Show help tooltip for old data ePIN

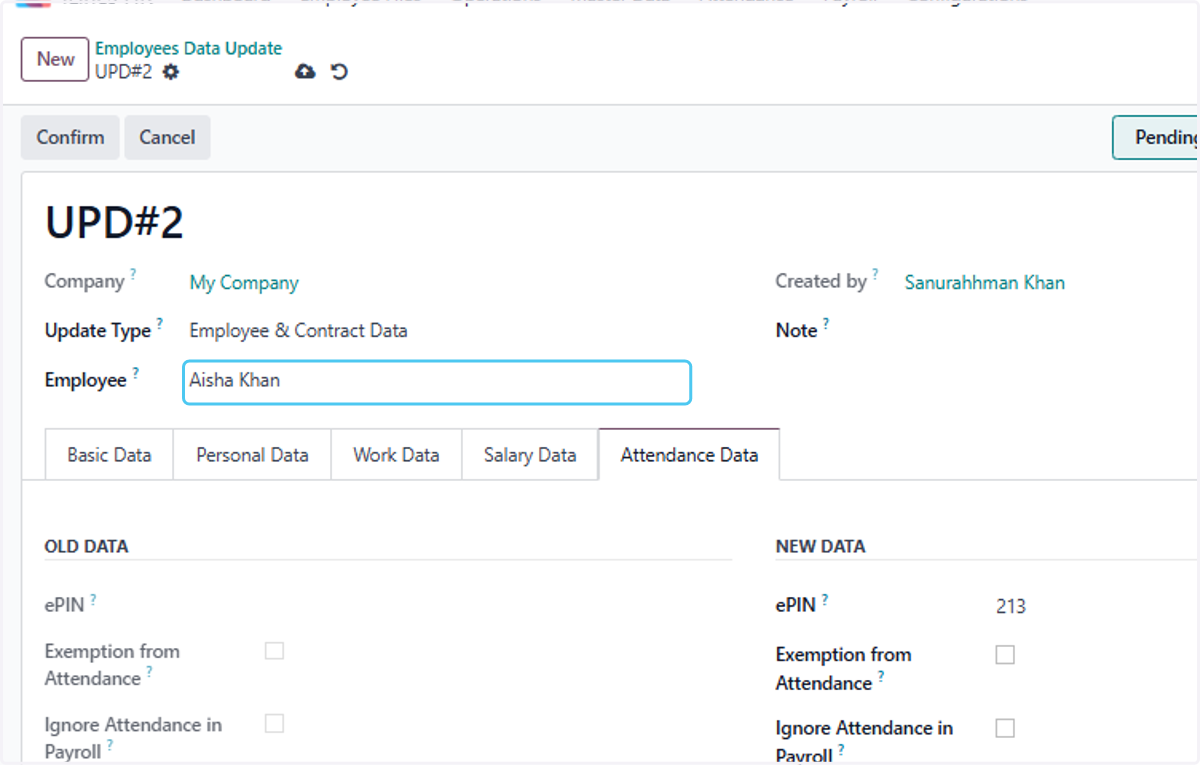93,598
